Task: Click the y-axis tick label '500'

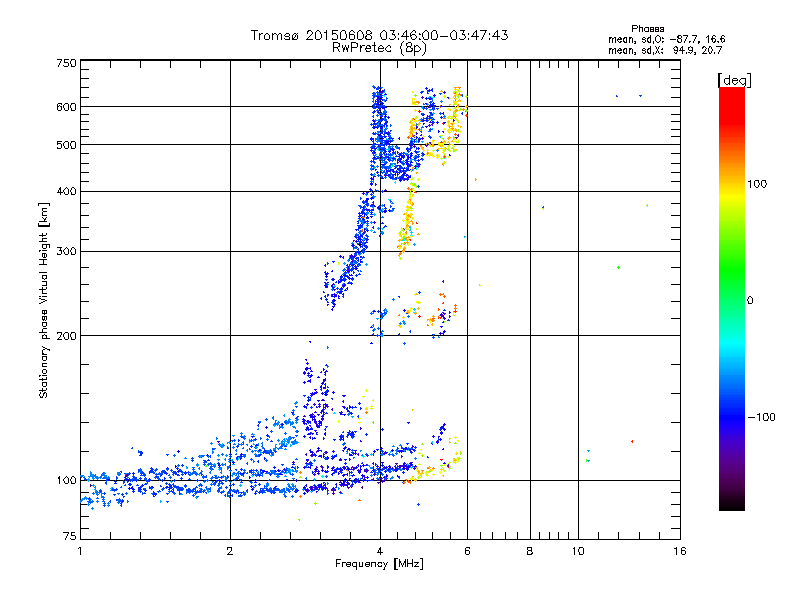Action: pyautogui.click(x=66, y=145)
